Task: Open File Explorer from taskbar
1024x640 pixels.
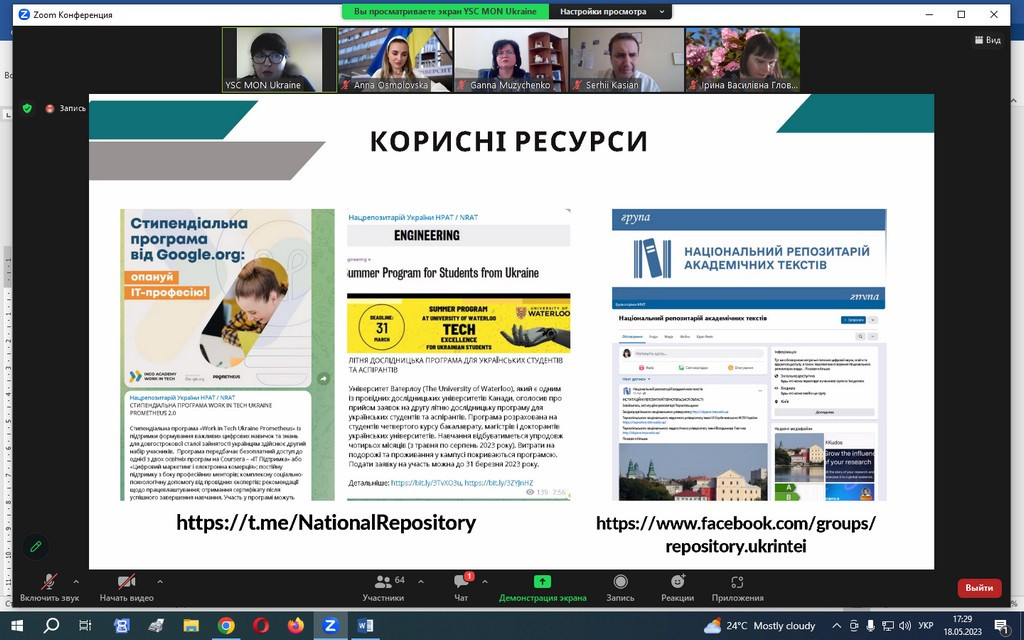Action: (191, 626)
